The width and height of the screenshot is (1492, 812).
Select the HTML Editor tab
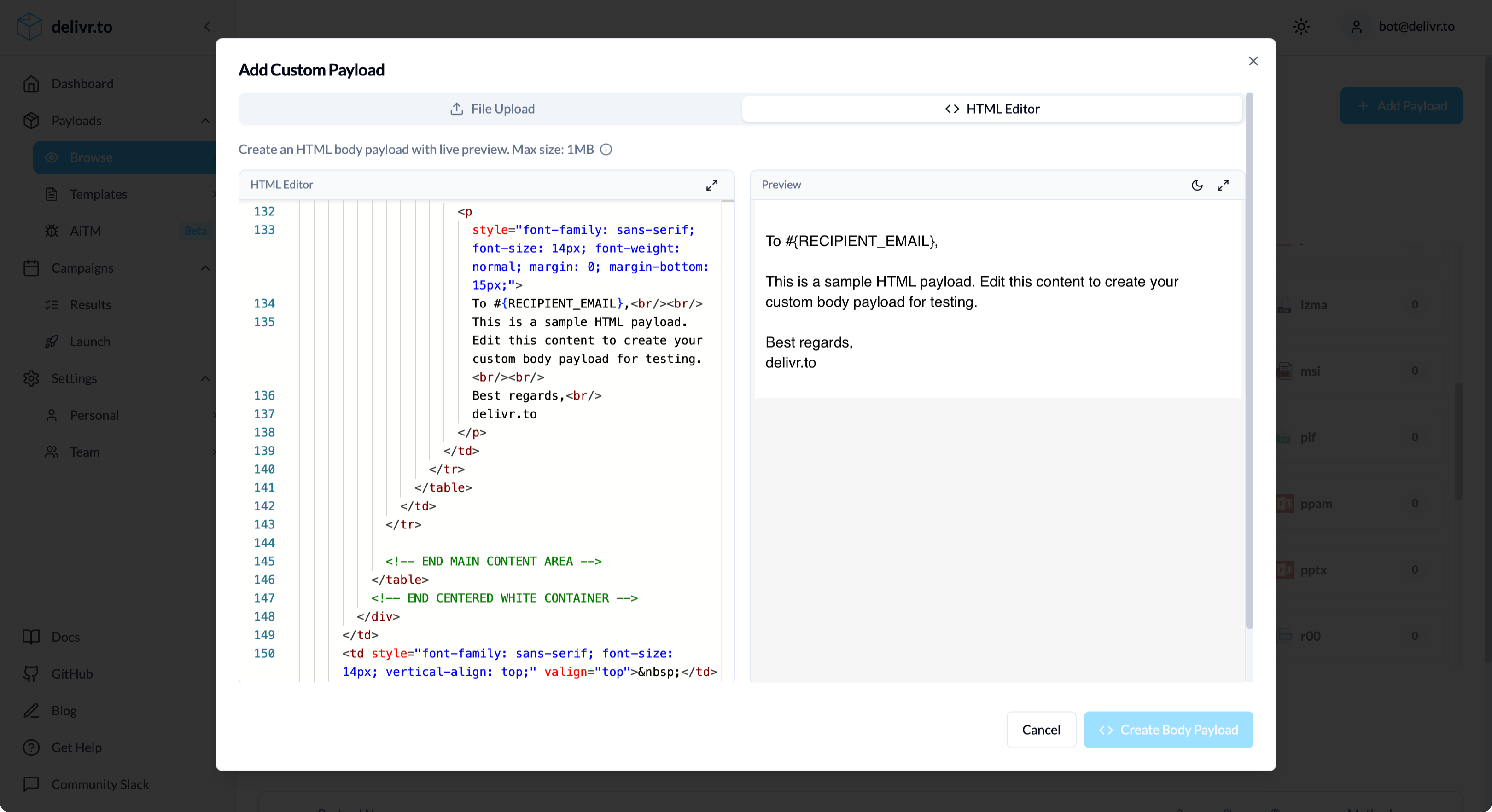991,109
